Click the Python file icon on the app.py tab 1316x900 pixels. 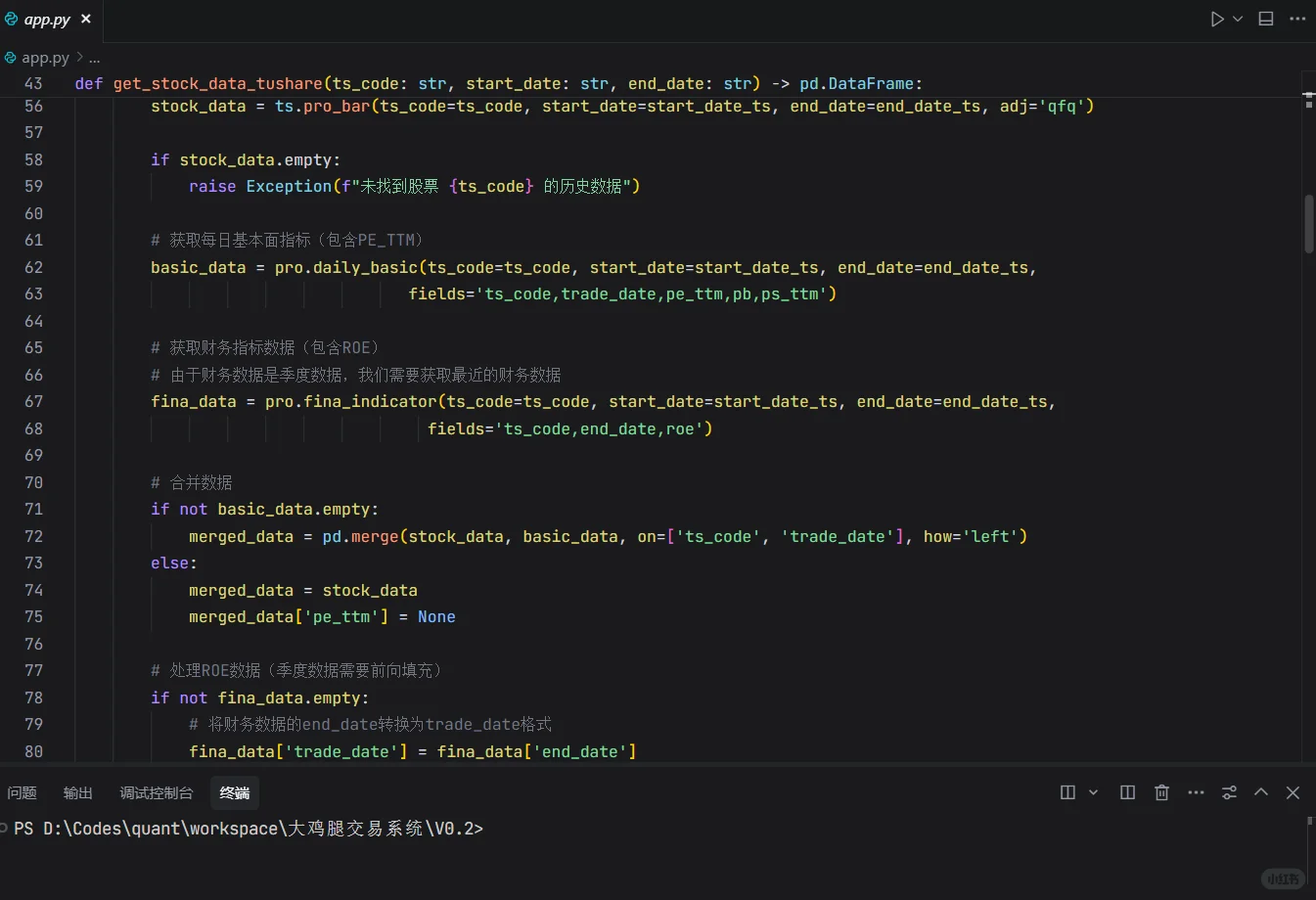[x=12, y=19]
